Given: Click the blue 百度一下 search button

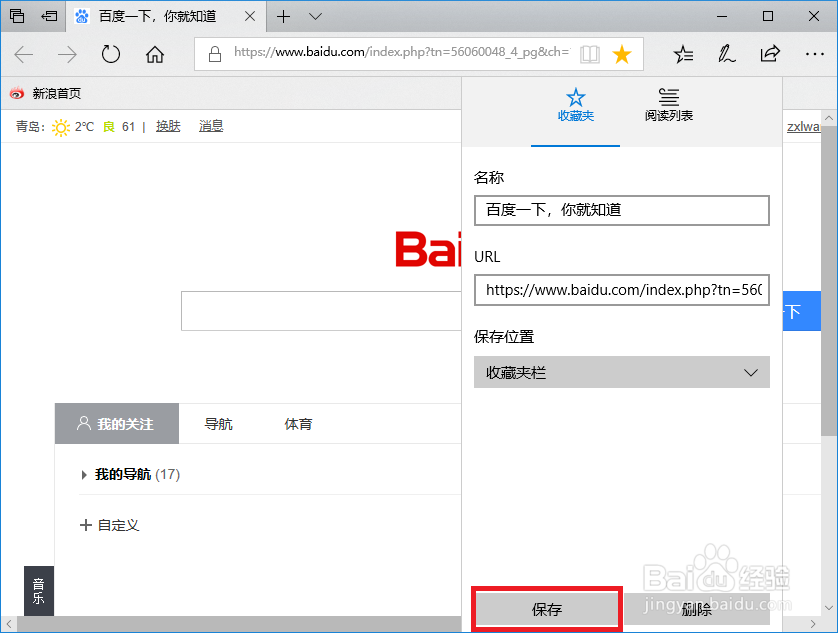Looking at the screenshot, I should [x=802, y=311].
